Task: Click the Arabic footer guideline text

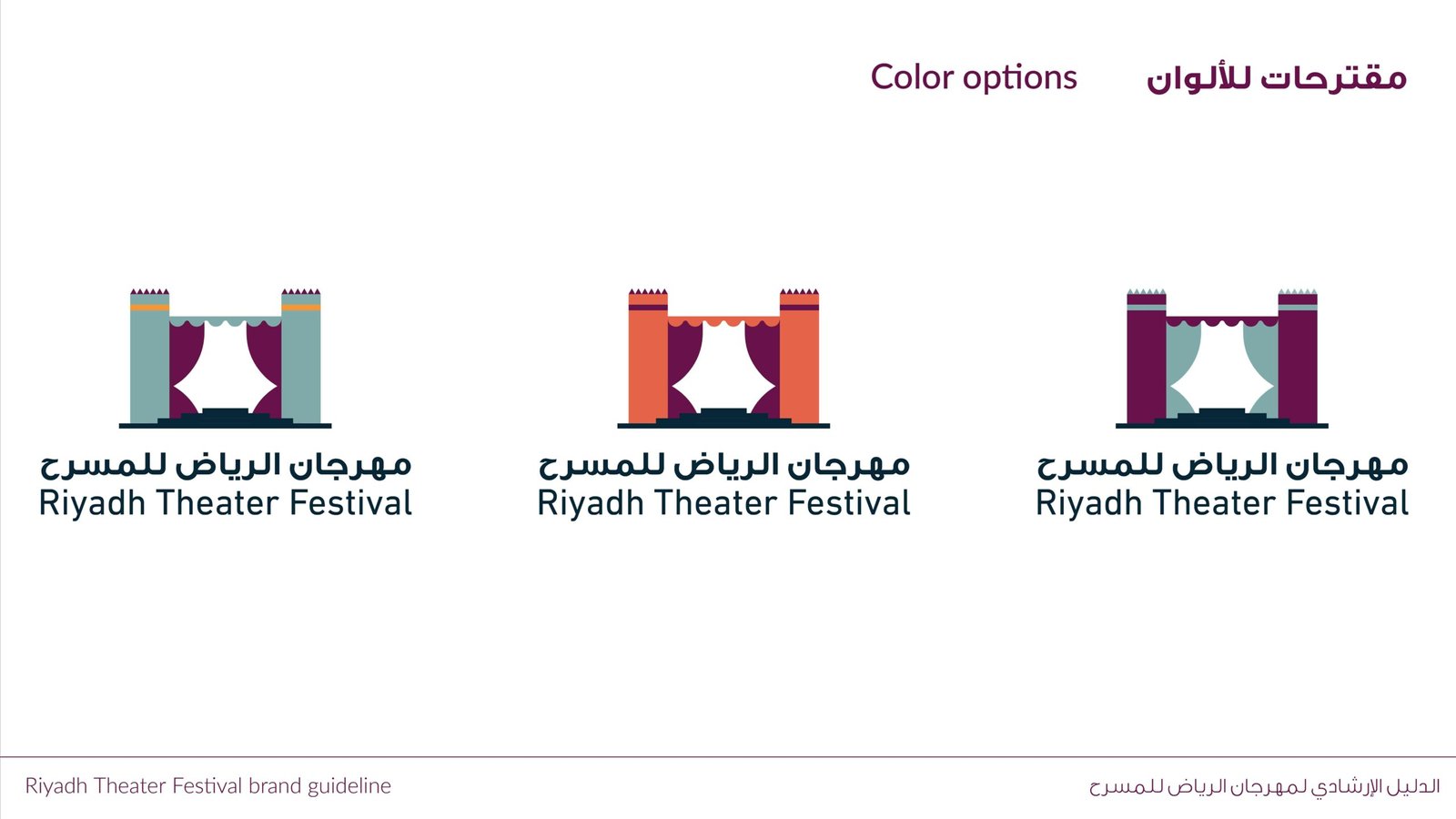Action: [x=1265, y=785]
